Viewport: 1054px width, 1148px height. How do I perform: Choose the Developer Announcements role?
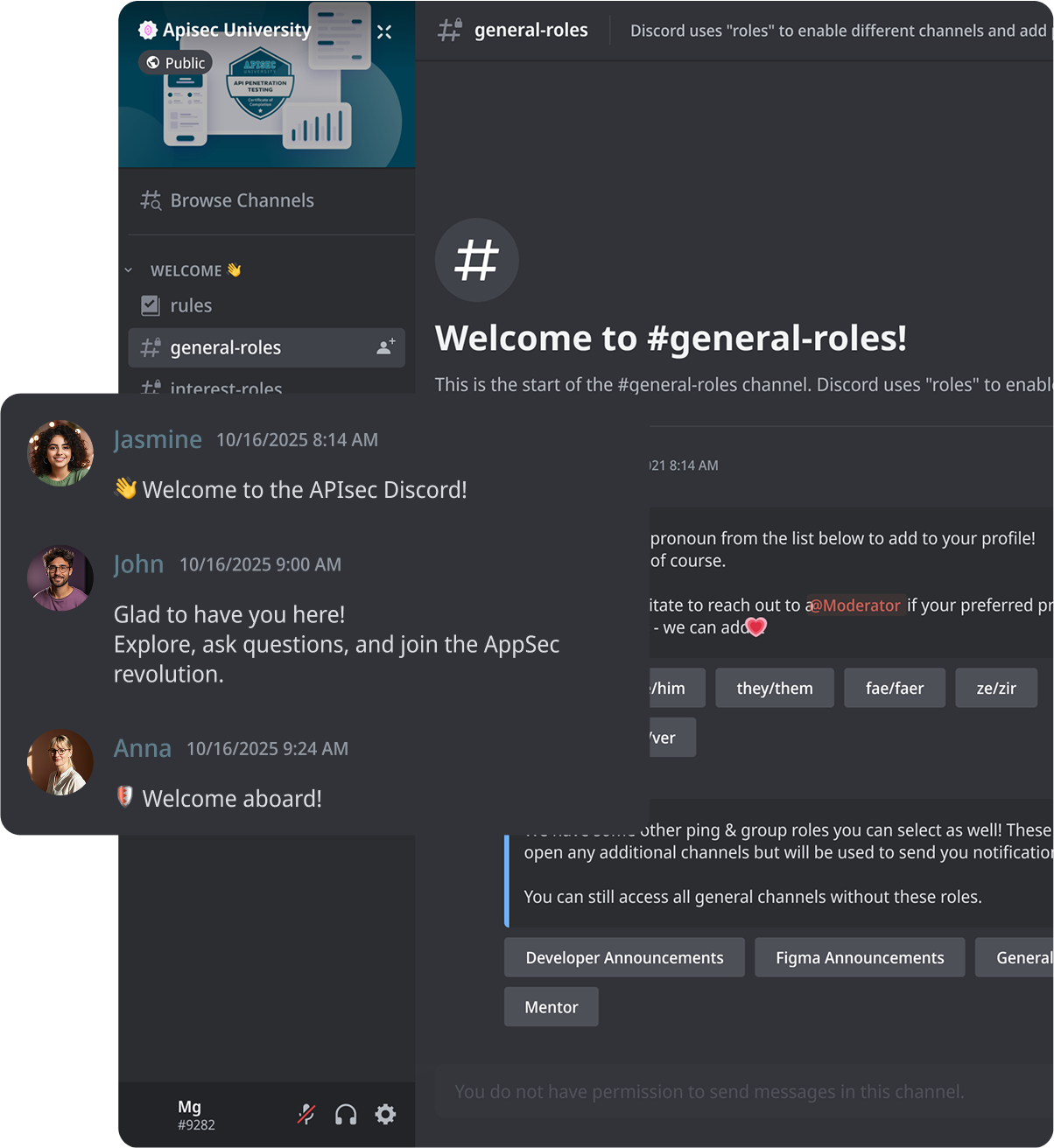(x=624, y=957)
